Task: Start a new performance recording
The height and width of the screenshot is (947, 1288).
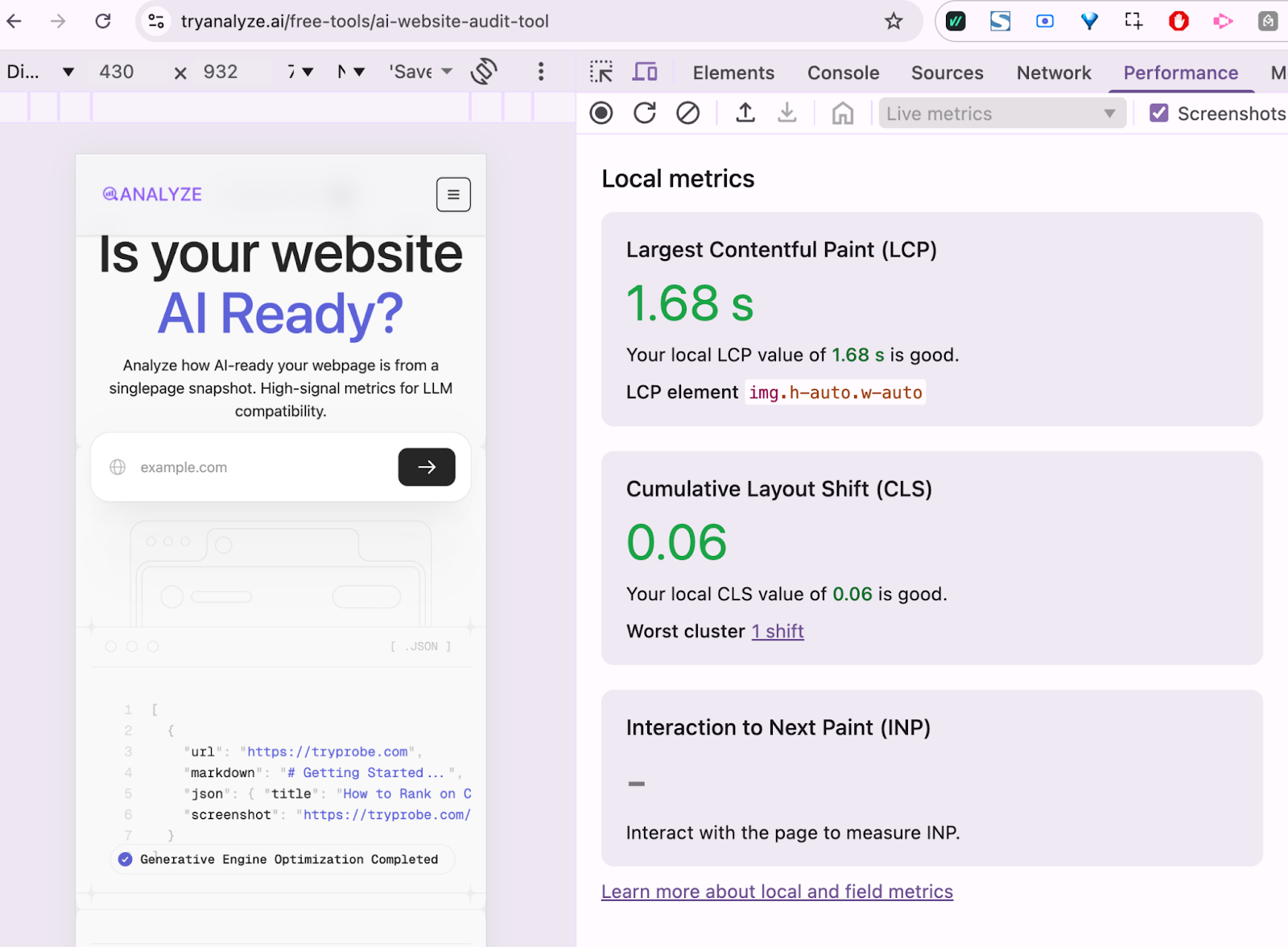Action: point(601,113)
